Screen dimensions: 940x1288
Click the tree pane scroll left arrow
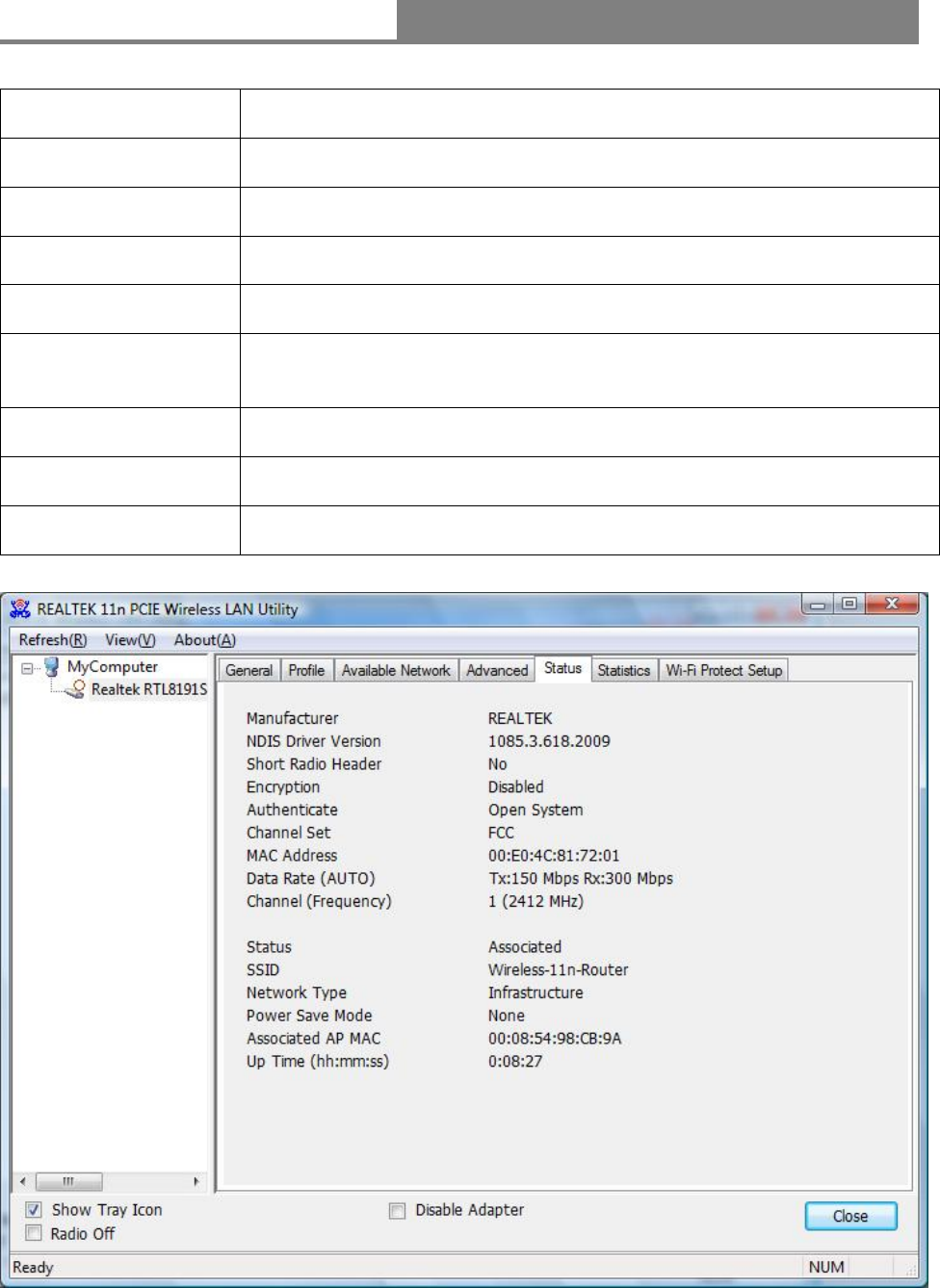pyautogui.click(x=23, y=1181)
